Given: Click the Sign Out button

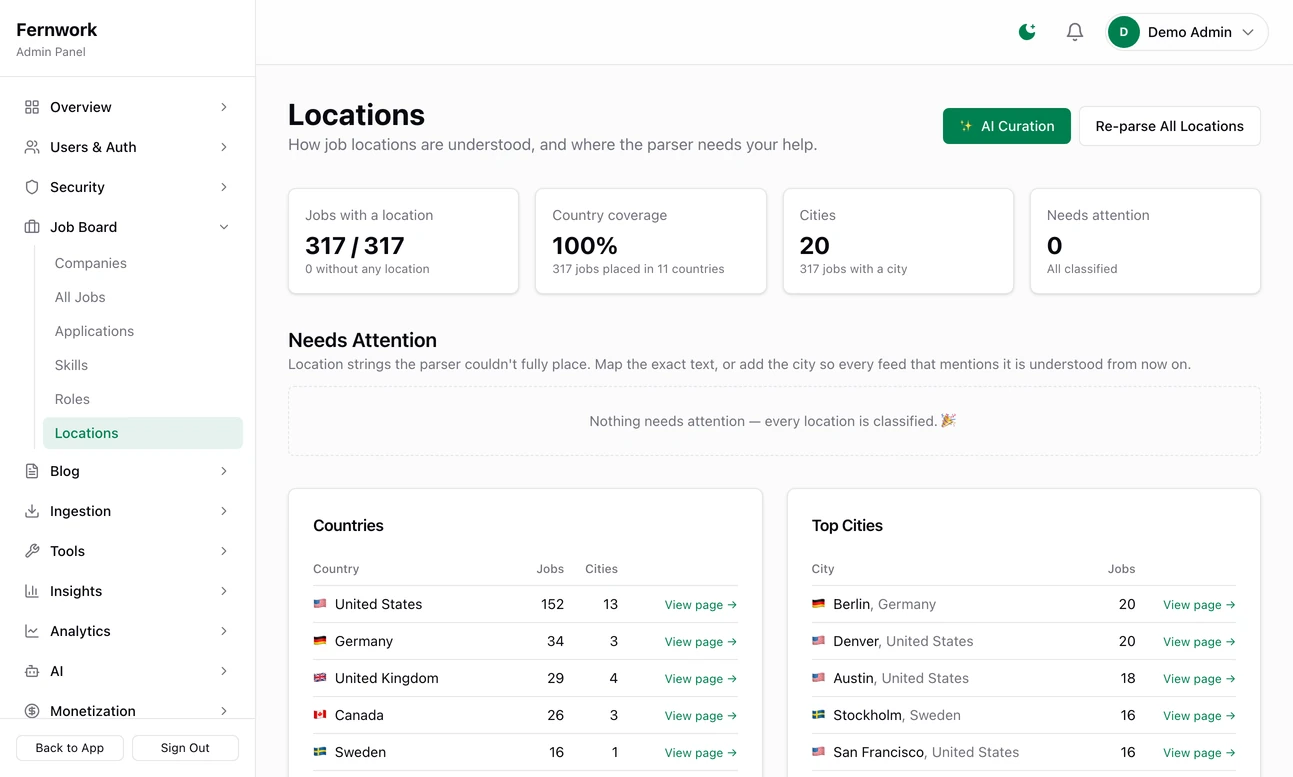Looking at the screenshot, I should click(185, 748).
